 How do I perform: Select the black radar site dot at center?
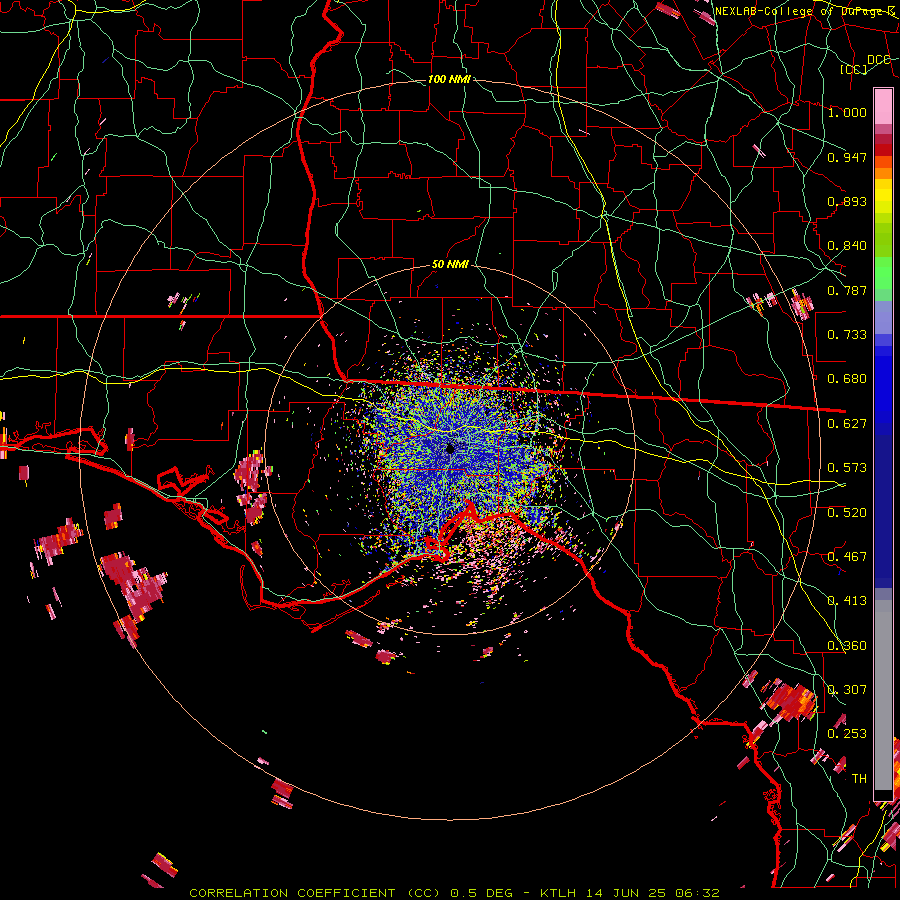click(x=450, y=448)
